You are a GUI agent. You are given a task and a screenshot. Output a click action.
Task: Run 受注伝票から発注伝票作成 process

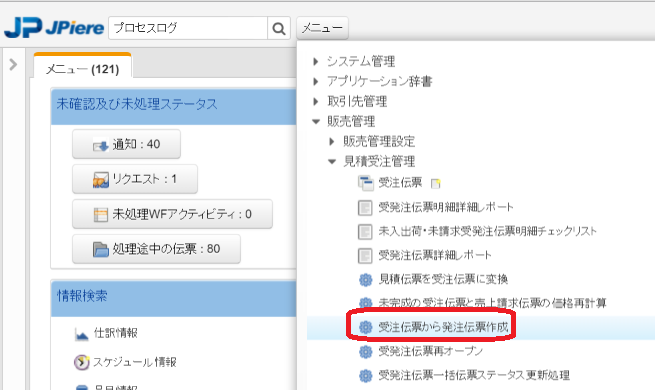tap(443, 327)
